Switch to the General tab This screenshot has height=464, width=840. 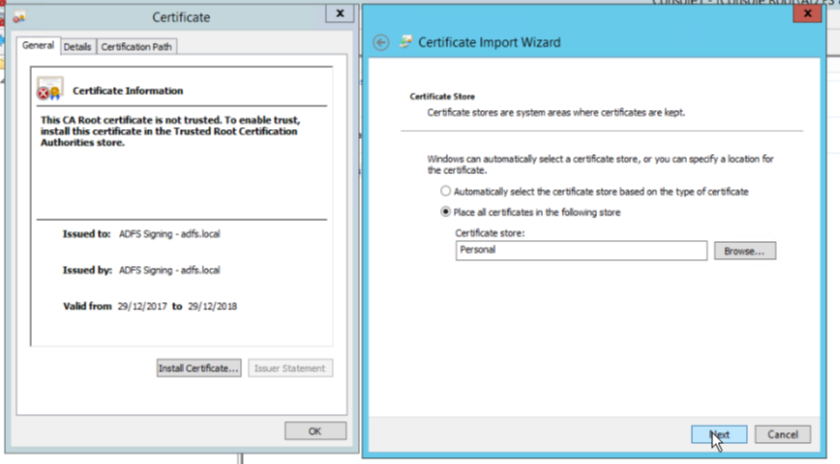click(38, 46)
